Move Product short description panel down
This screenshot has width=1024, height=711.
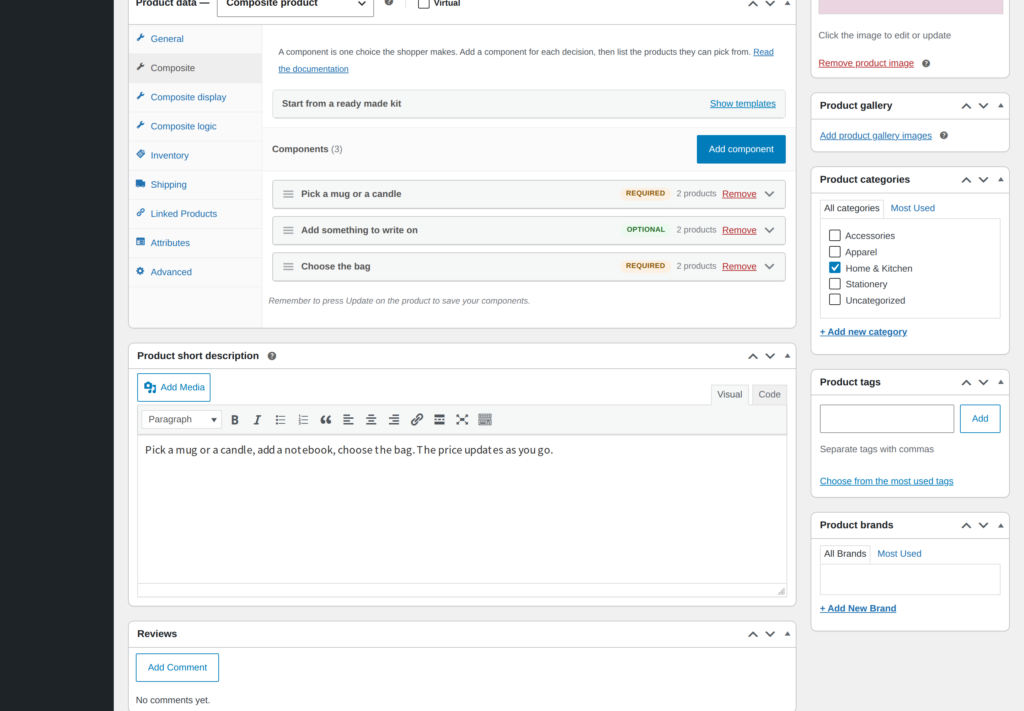click(771, 356)
